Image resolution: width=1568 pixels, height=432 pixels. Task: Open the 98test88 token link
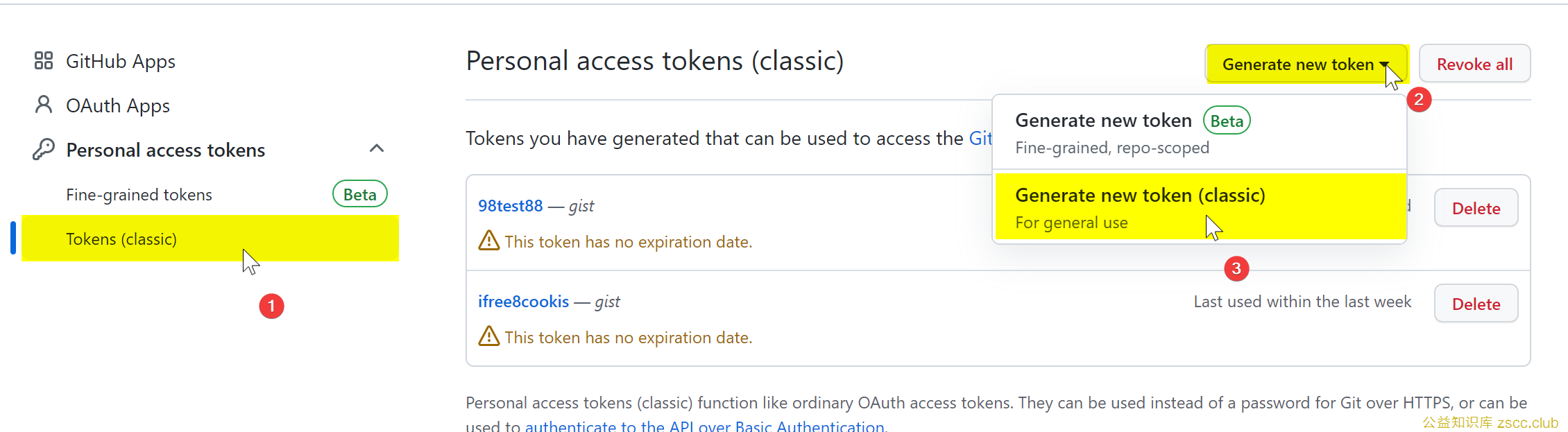510,206
